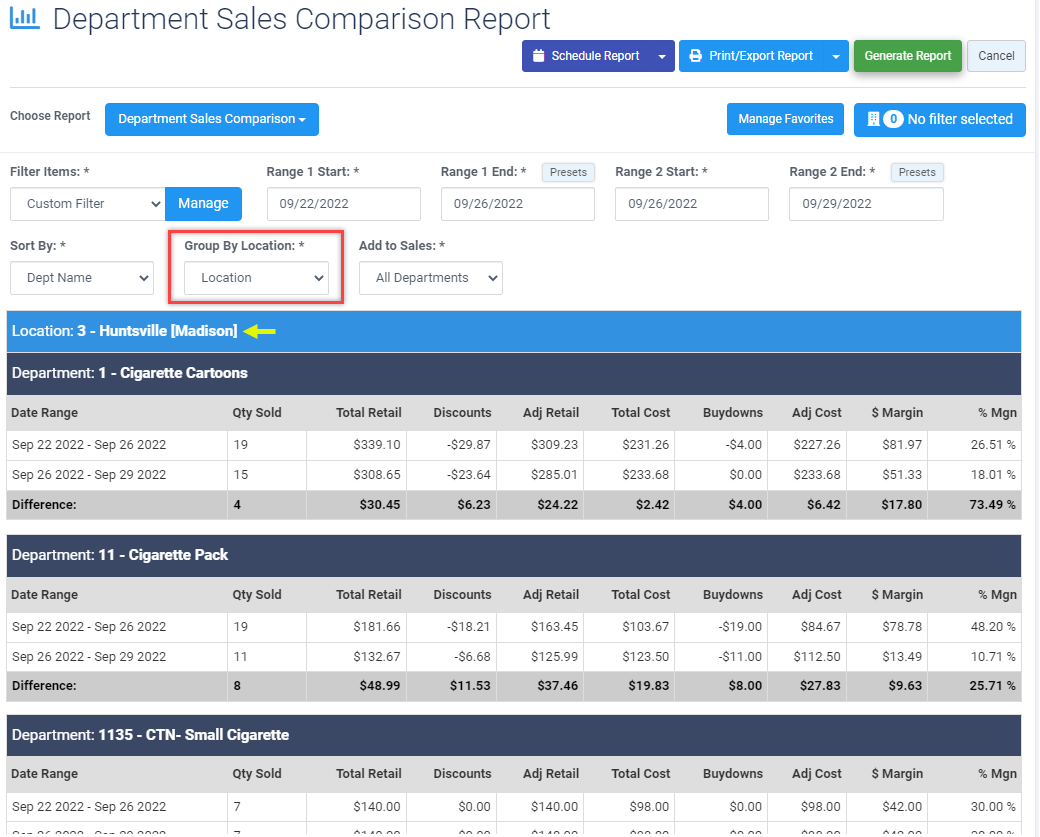Click the Total Cost value $231.26
The image size is (1040, 837).
coord(645,445)
